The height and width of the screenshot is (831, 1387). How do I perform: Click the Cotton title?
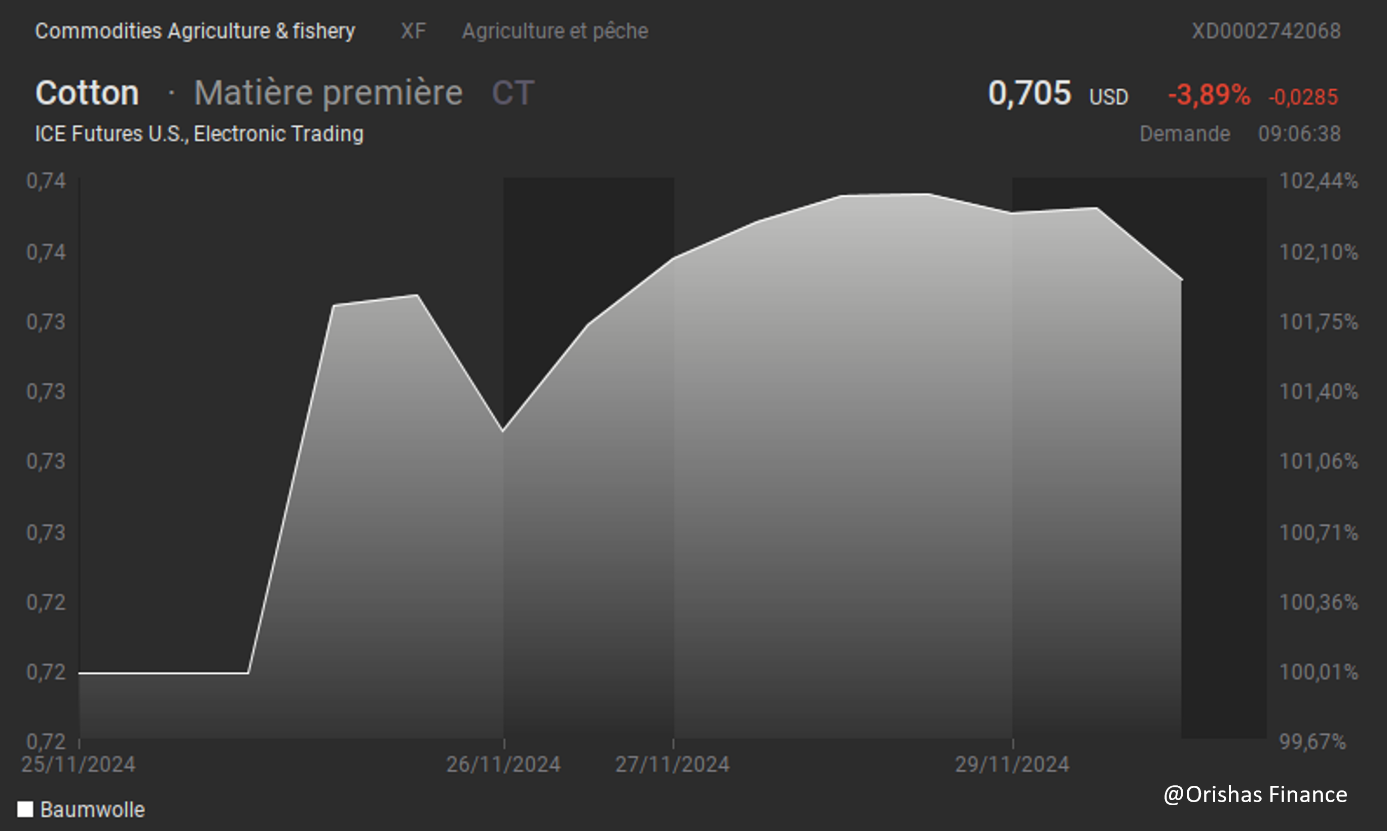pyautogui.click(x=87, y=93)
